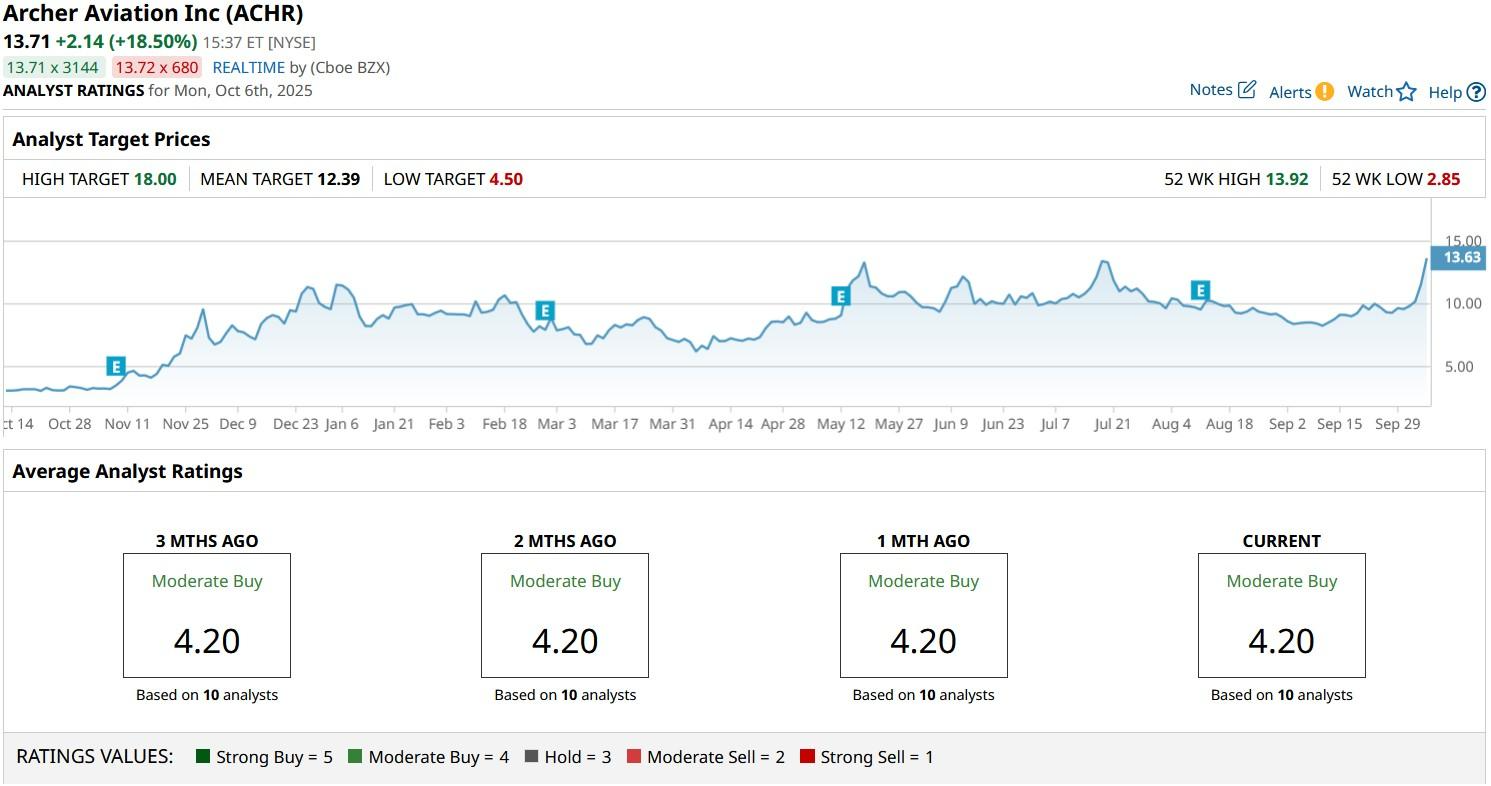Image resolution: width=1491 pixels, height=786 pixels.
Task: Click the Average Analyst Ratings heading
Action: pos(127,471)
